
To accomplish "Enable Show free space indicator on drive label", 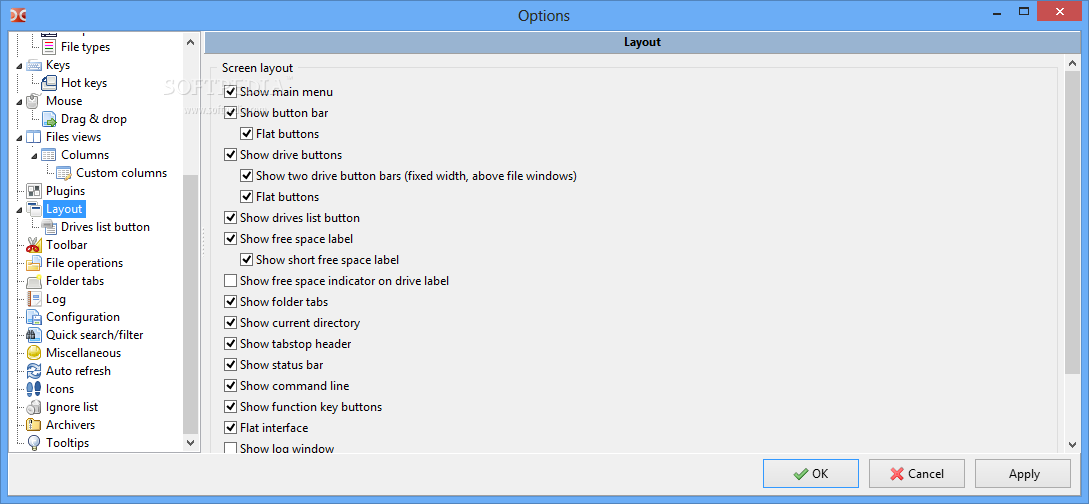I will (x=231, y=281).
